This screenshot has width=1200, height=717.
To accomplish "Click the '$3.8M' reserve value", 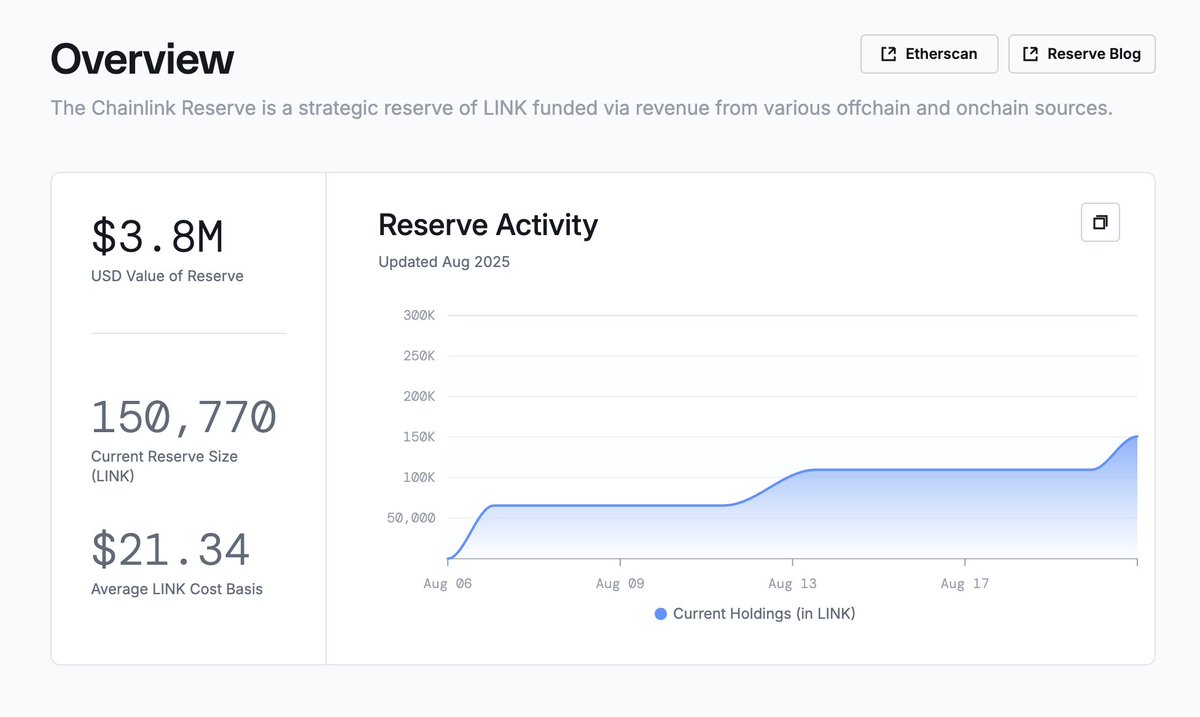I will pos(157,237).
